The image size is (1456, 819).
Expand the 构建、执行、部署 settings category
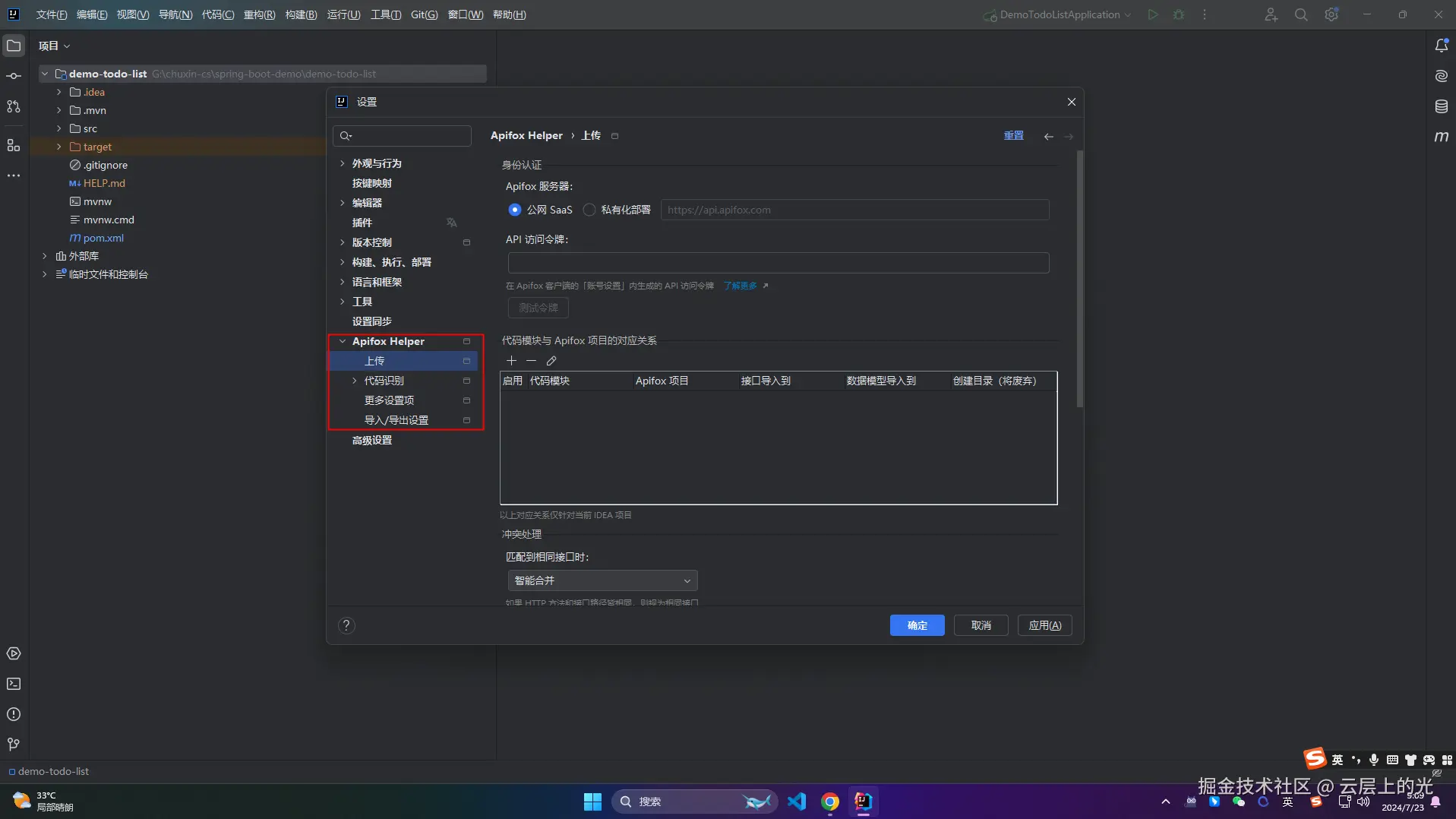pyautogui.click(x=343, y=262)
